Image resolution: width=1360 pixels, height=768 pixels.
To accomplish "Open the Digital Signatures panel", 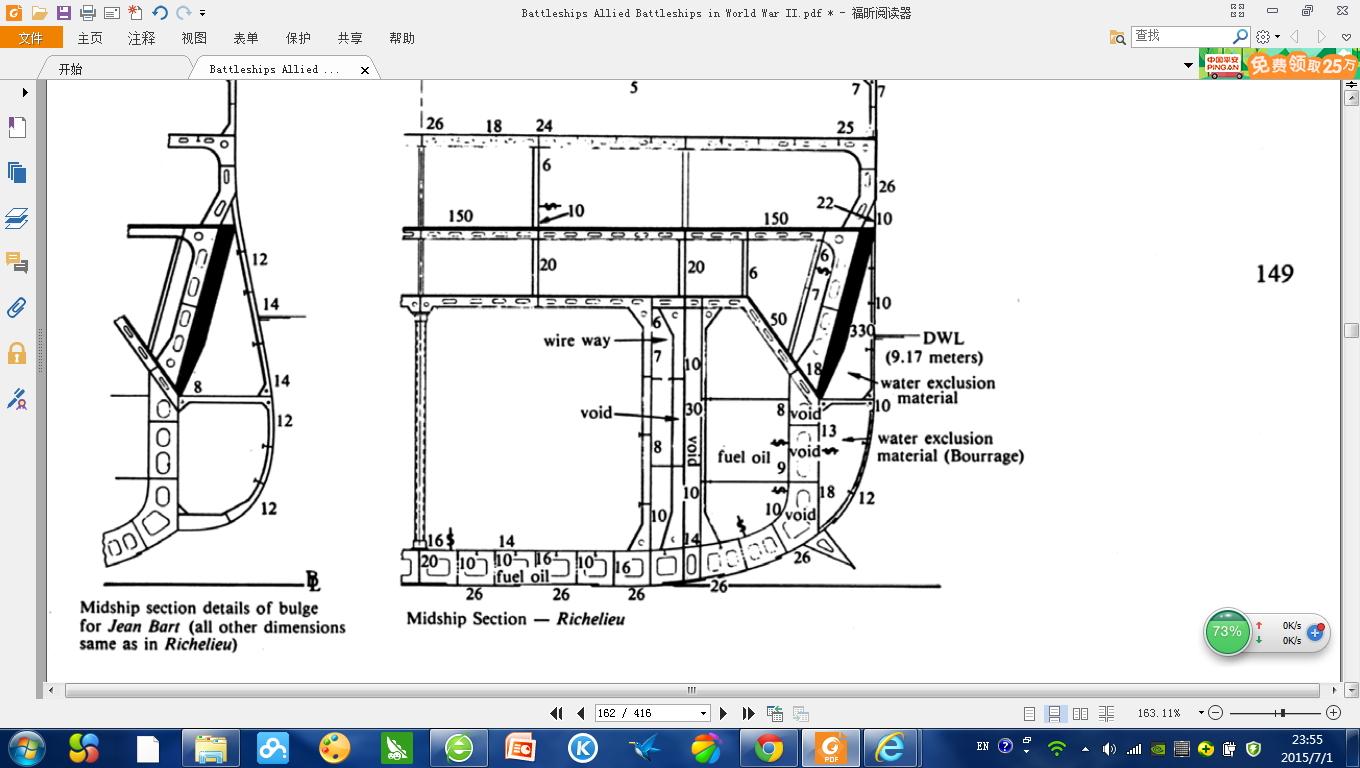I will coord(17,399).
